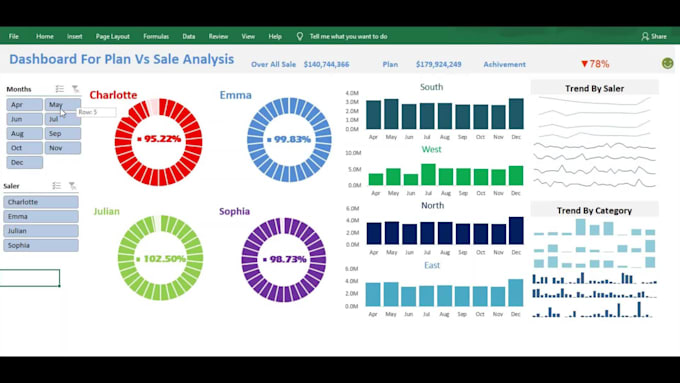Open the Help tab
The height and width of the screenshot is (383, 680).
click(x=275, y=36)
